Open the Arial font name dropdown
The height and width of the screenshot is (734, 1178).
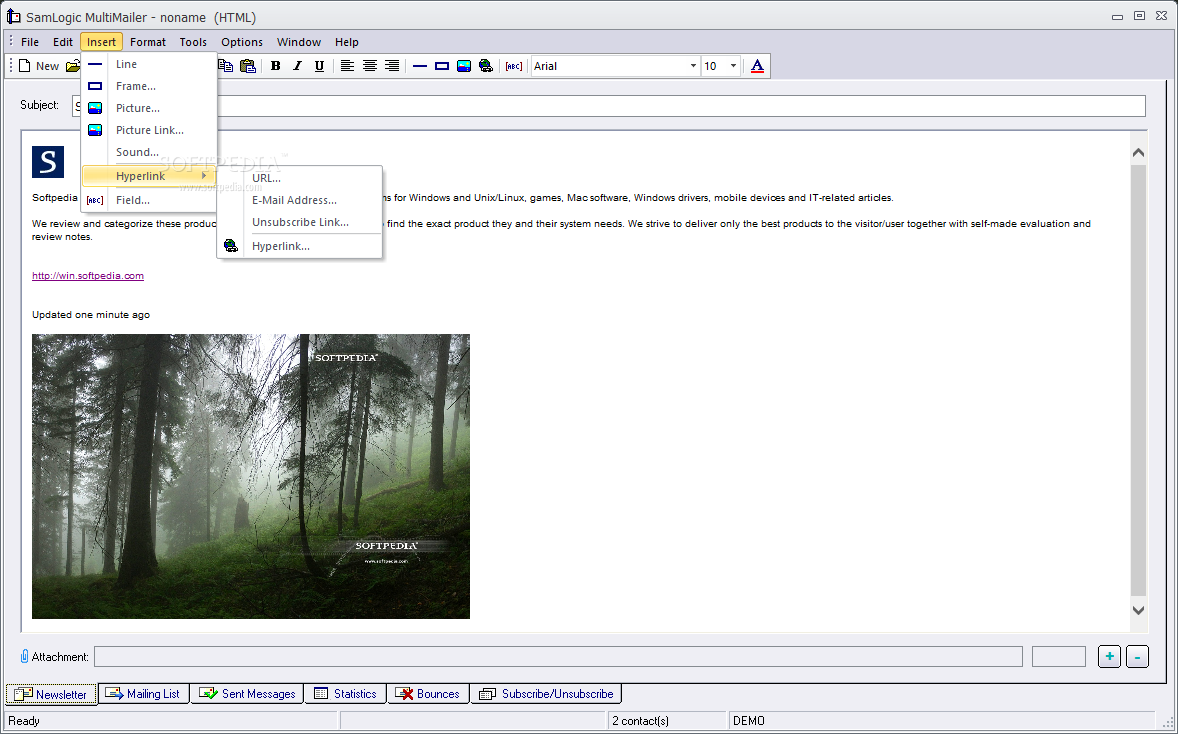pos(693,66)
